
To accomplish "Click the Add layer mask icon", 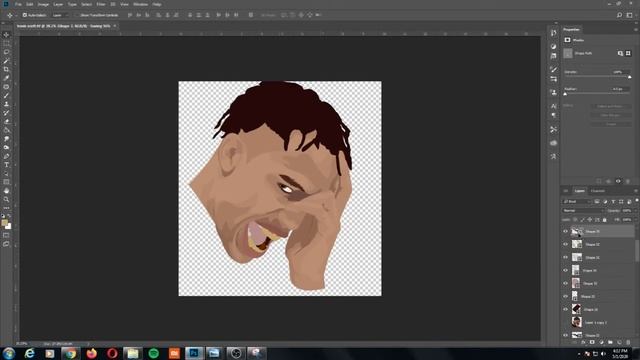I will [x=592, y=342].
